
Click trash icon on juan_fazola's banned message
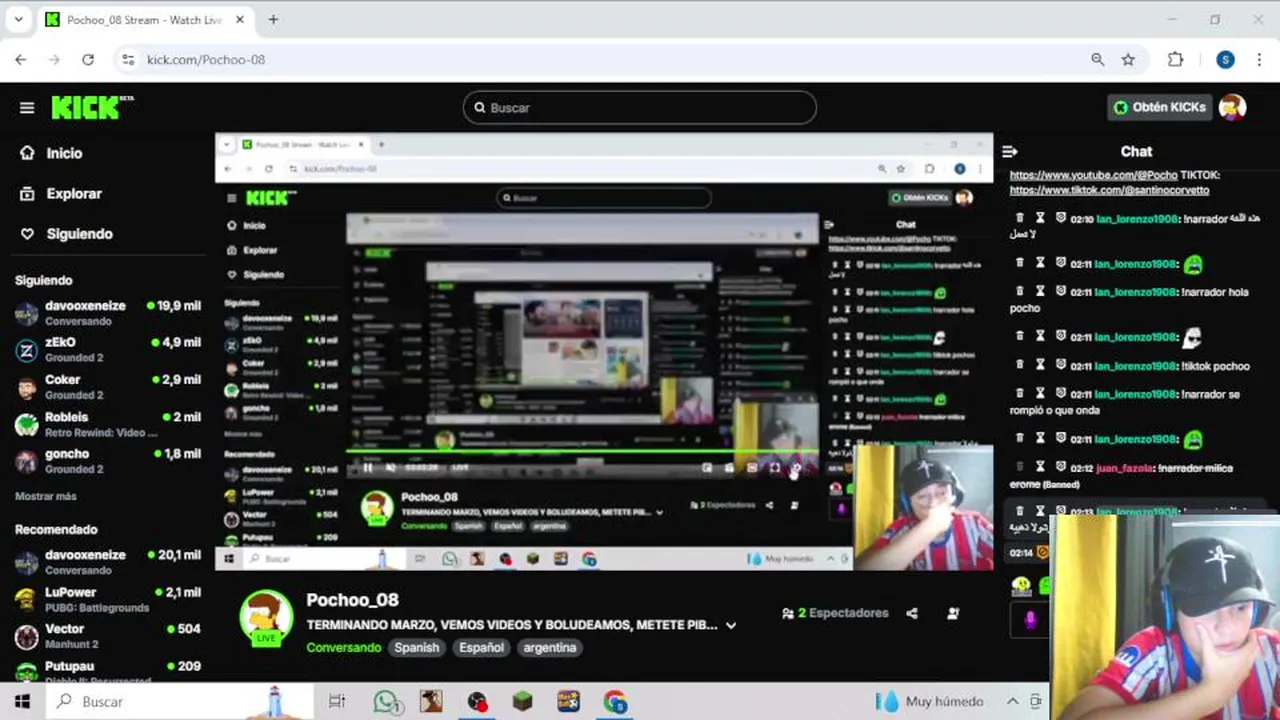(x=1020, y=467)
